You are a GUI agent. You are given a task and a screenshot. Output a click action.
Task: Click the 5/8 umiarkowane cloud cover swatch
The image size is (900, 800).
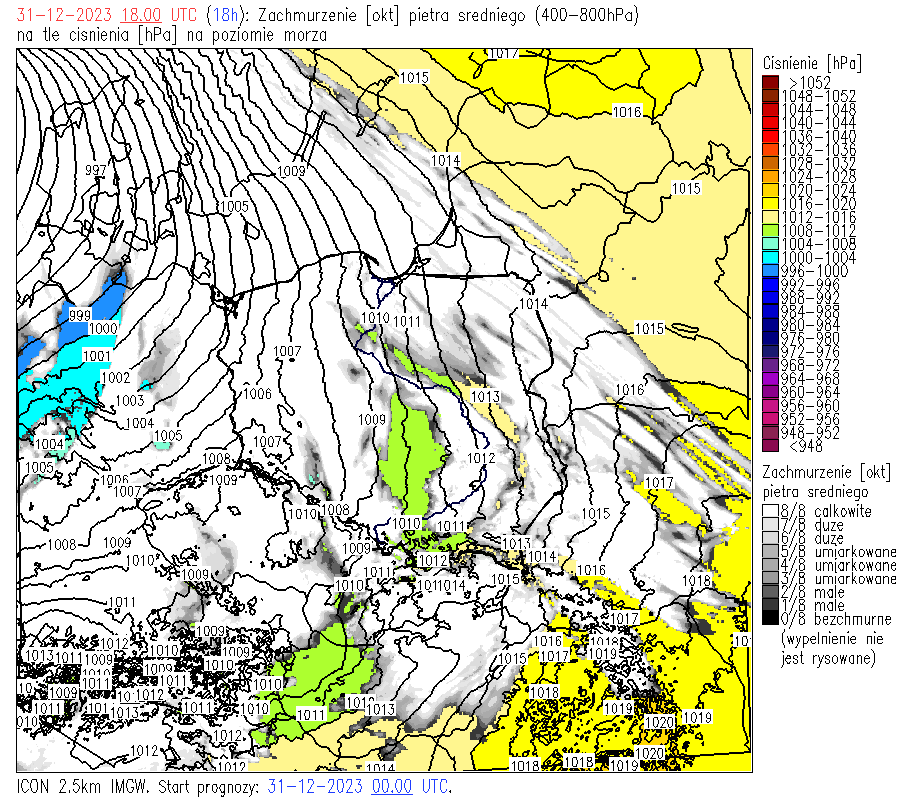[x=770, y=552]
